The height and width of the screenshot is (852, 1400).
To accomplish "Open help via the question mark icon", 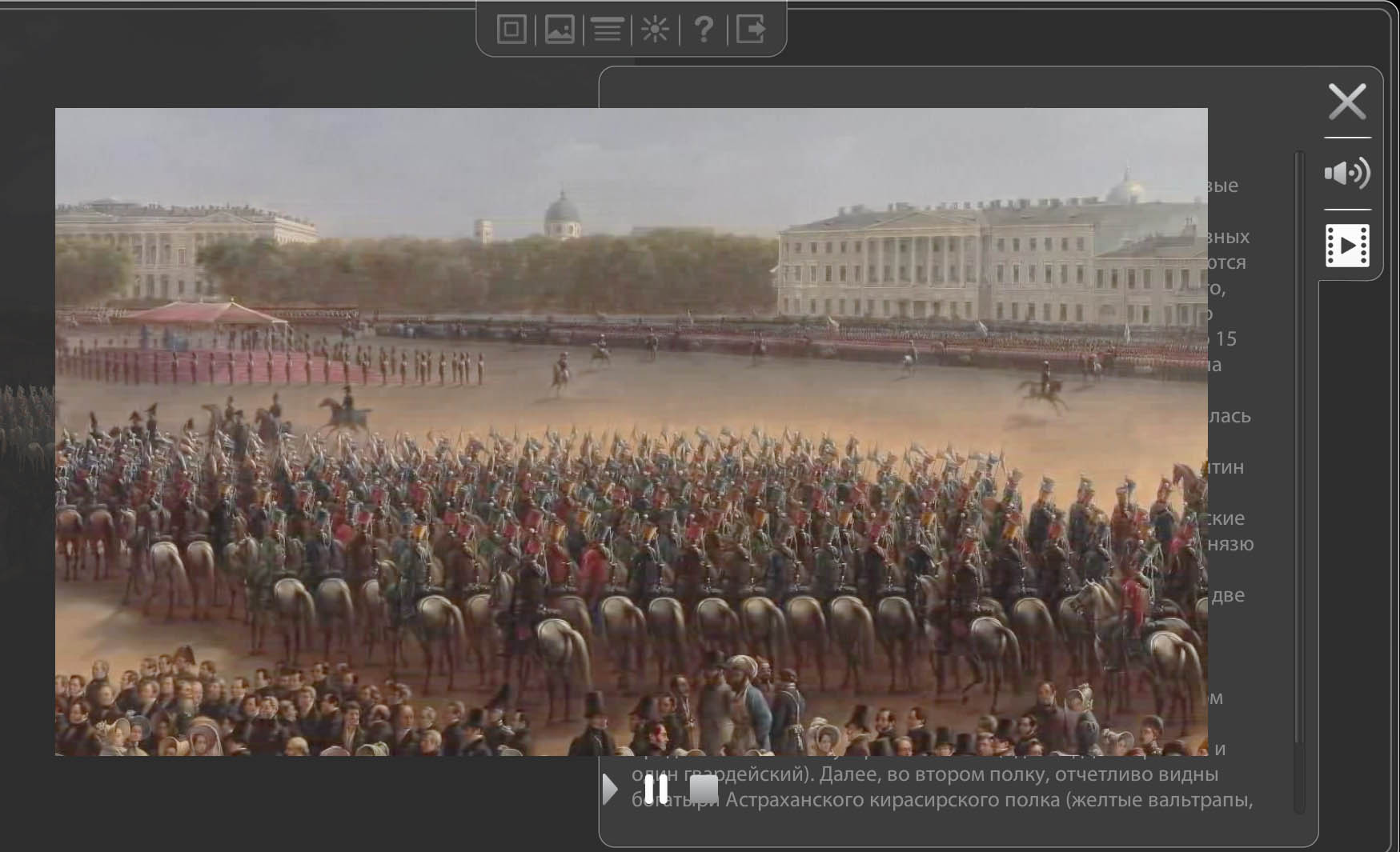I will (x=703, y=30).
